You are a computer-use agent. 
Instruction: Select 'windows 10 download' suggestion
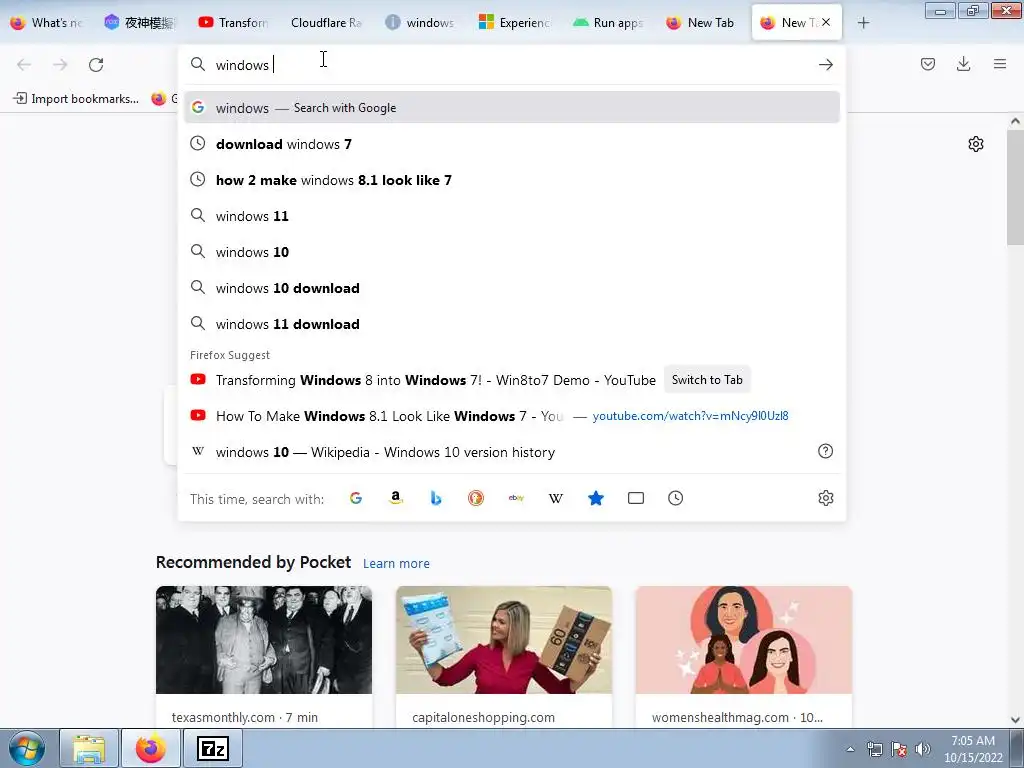(511, 288)
